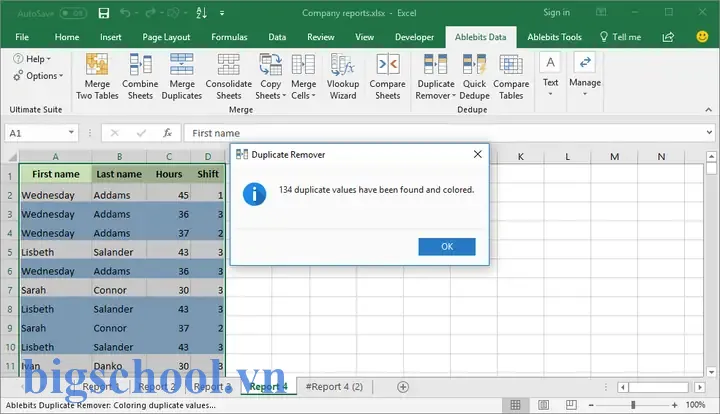Viewport: 720px width, 414px height.
Task: Switch to the Formulas tab
Action: [x=229, y=37]
